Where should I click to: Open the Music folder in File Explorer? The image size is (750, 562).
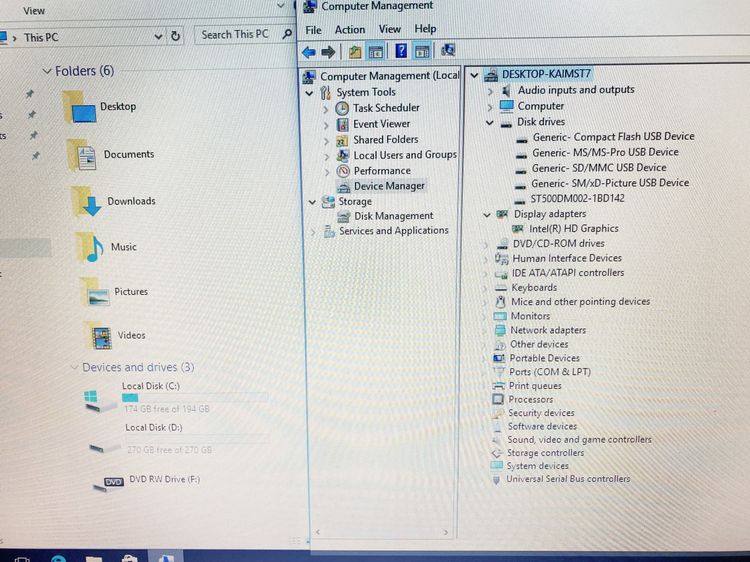107,247
